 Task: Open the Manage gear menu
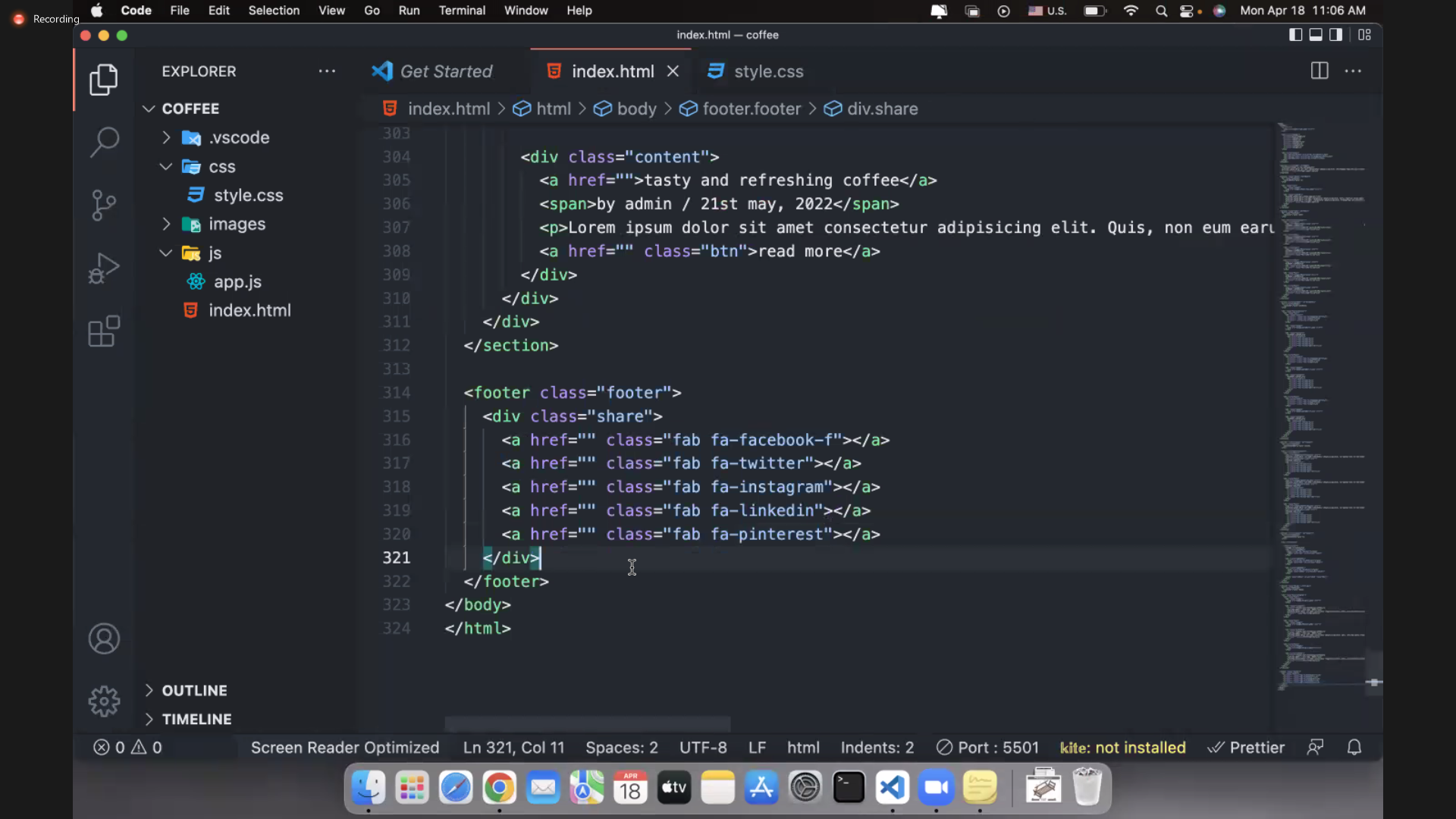coord(104,701)
